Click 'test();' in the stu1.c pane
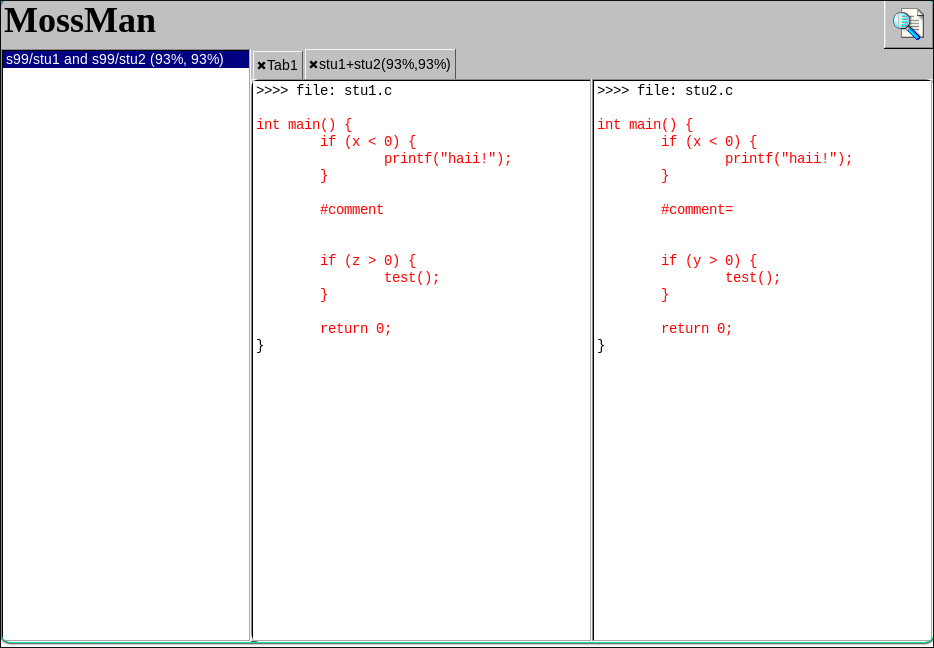The width and height of the screenshot is (934, 648). pyautogui.click(x=411, y=278)
